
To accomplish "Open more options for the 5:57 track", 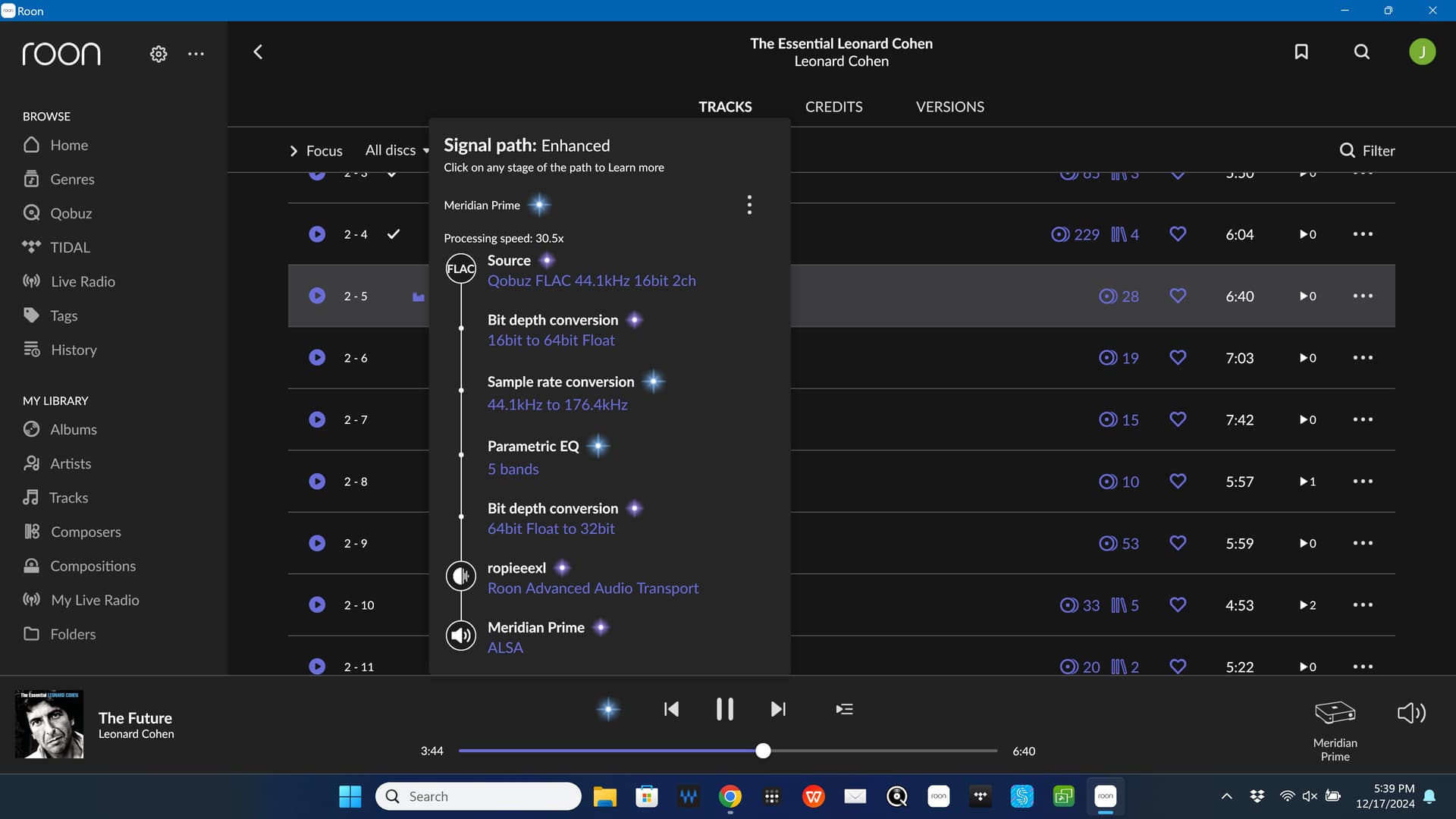I will 1363,482.
